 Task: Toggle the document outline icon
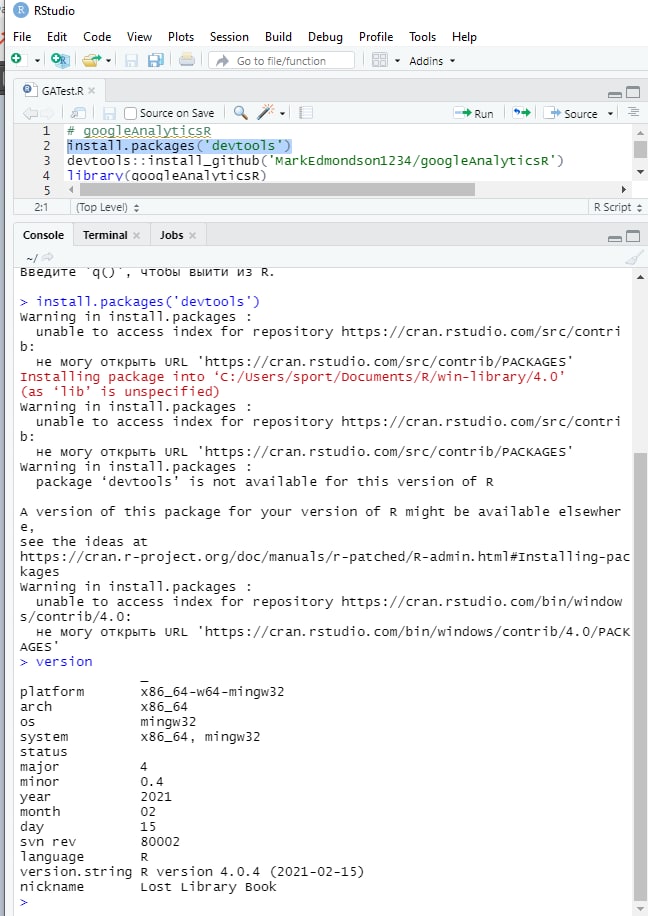pos(633,112)
